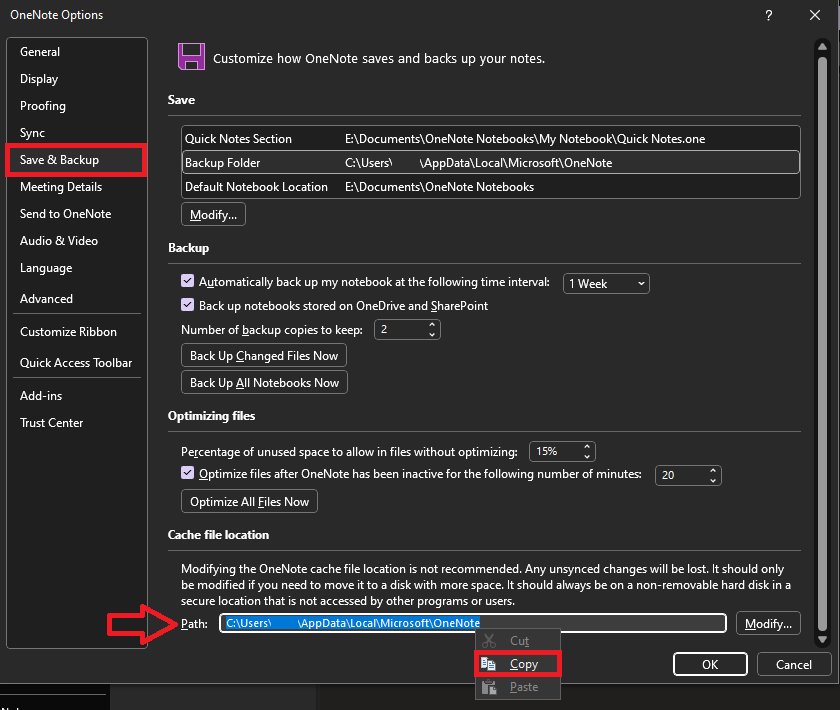Click the scroll up arrow
Image resolution: width=840 pixels, height=710 pixels.
(822, 47)
